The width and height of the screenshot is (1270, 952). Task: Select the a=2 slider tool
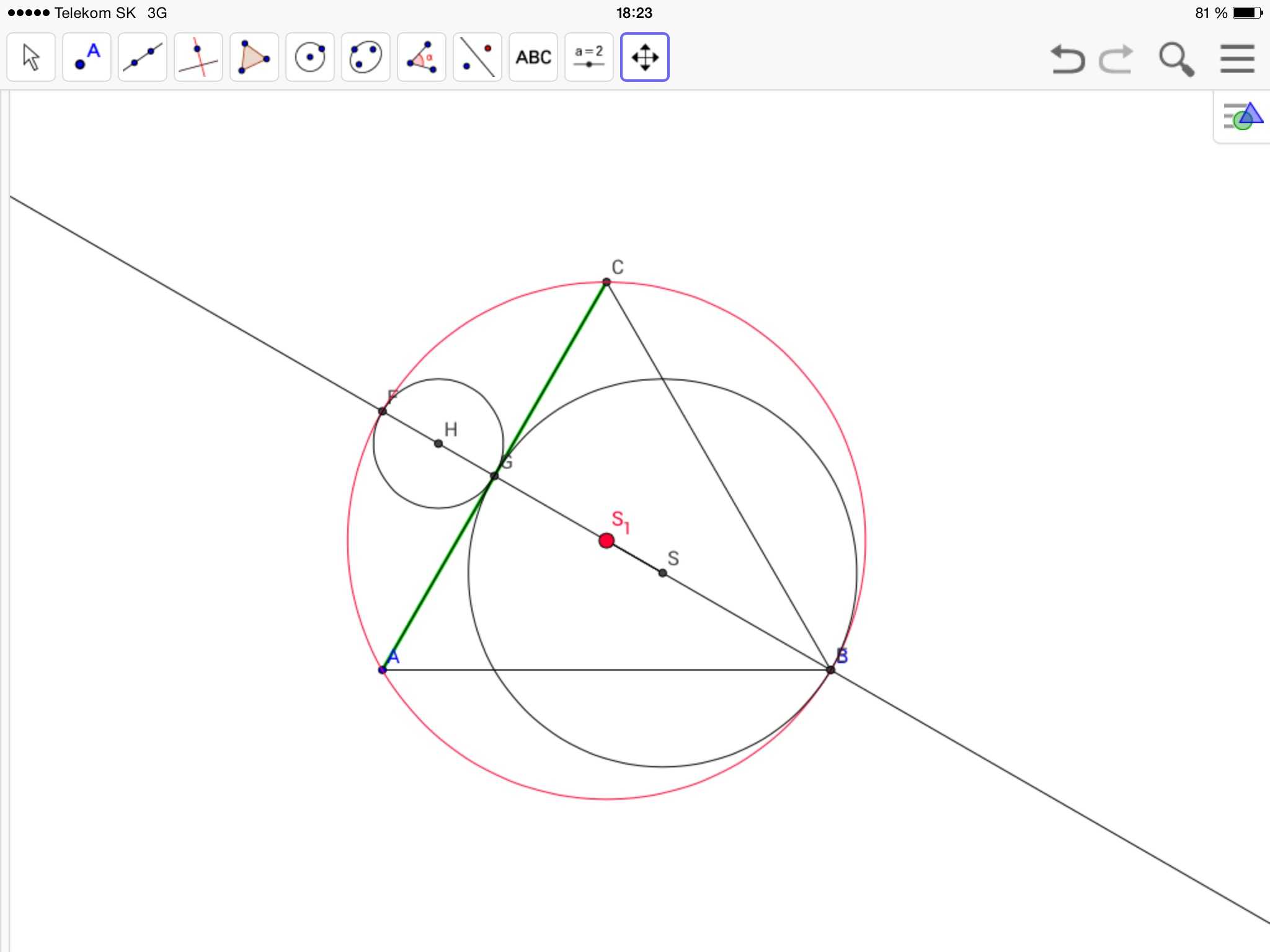coord(589,58)
